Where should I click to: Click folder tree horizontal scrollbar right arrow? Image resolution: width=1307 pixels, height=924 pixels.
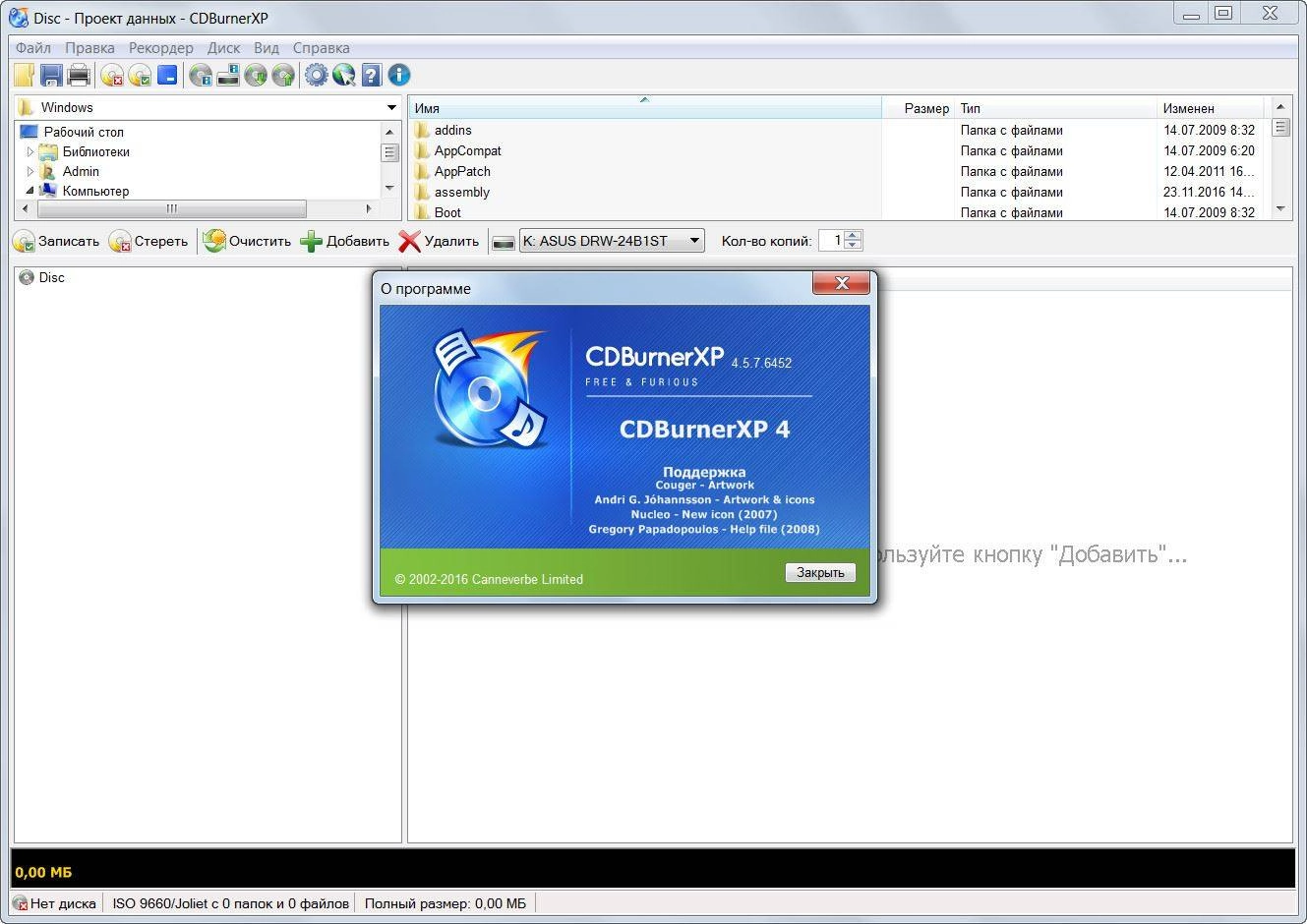point(369,208)
